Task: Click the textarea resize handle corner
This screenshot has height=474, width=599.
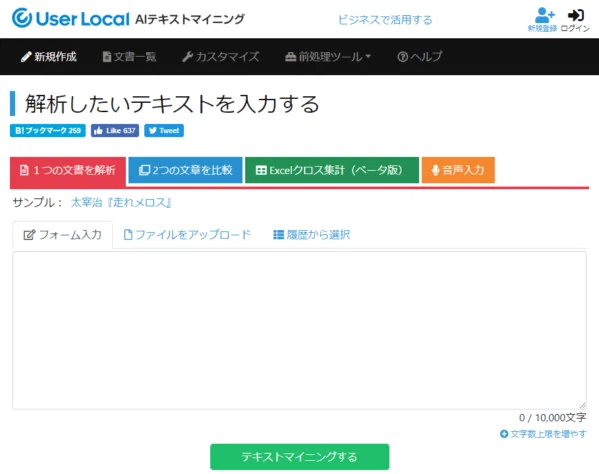Action: tap(582, 405)
